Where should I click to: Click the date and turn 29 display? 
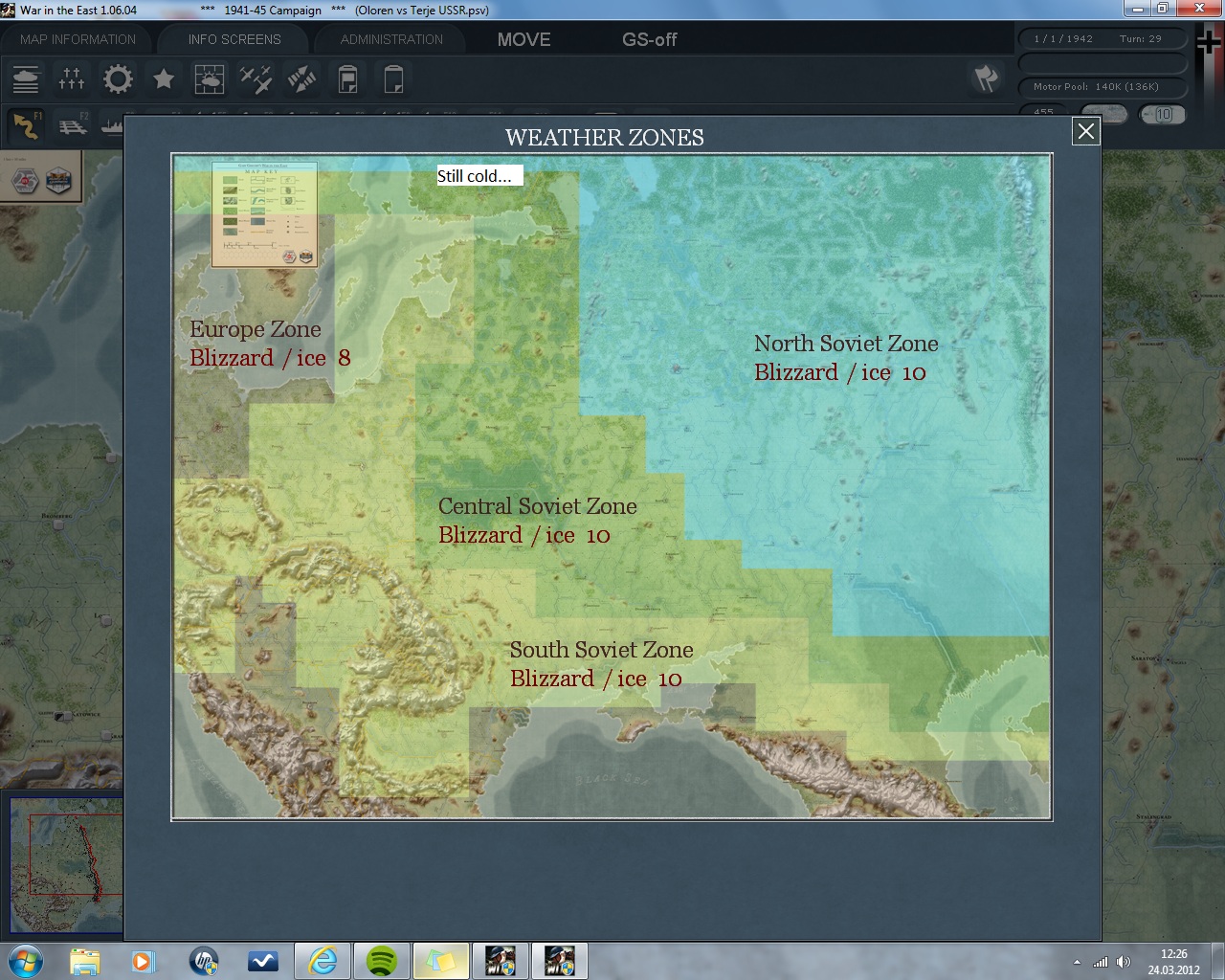[1102, 39]
